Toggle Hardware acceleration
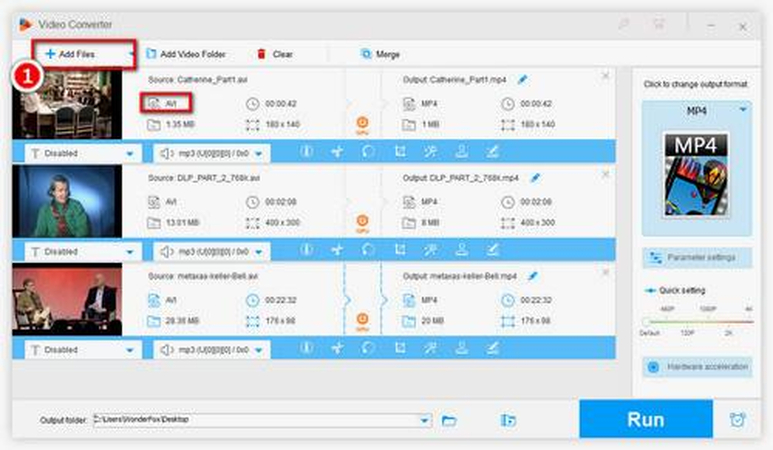773x450 pixels. (x=697, y=367)
